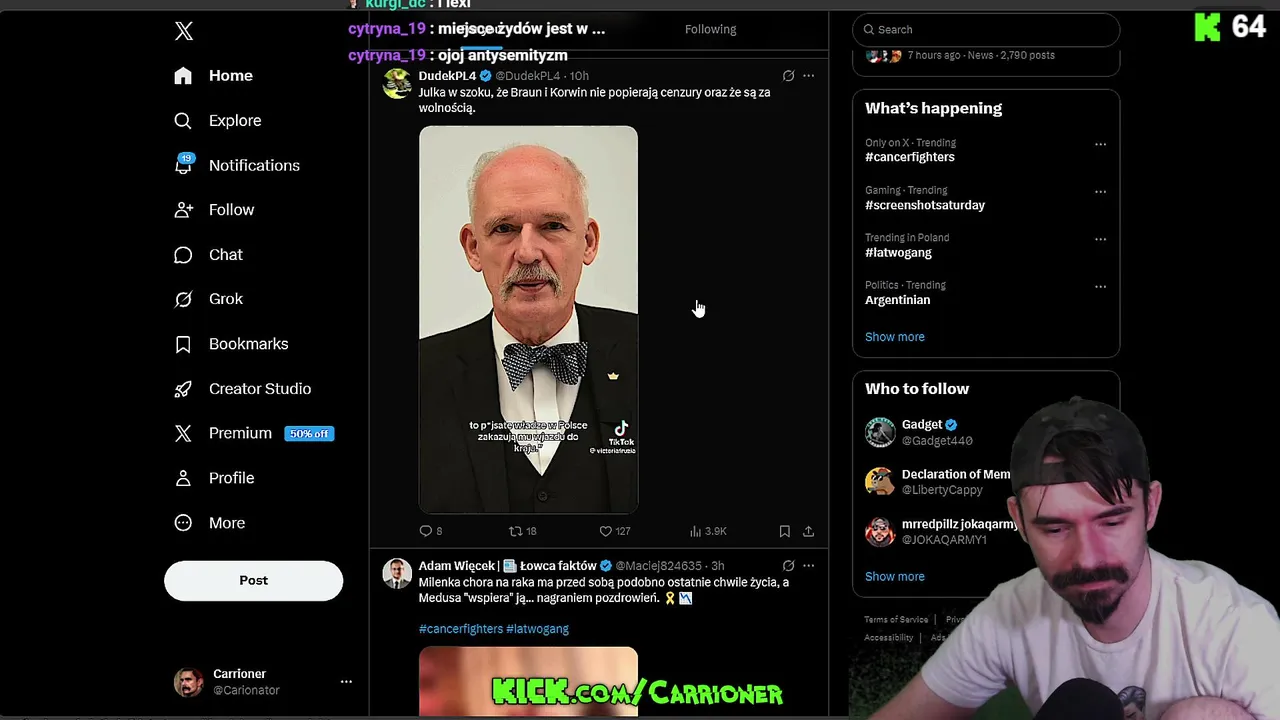Share DudekPL4's post
1280x720 pixels.
click(808, 531)
